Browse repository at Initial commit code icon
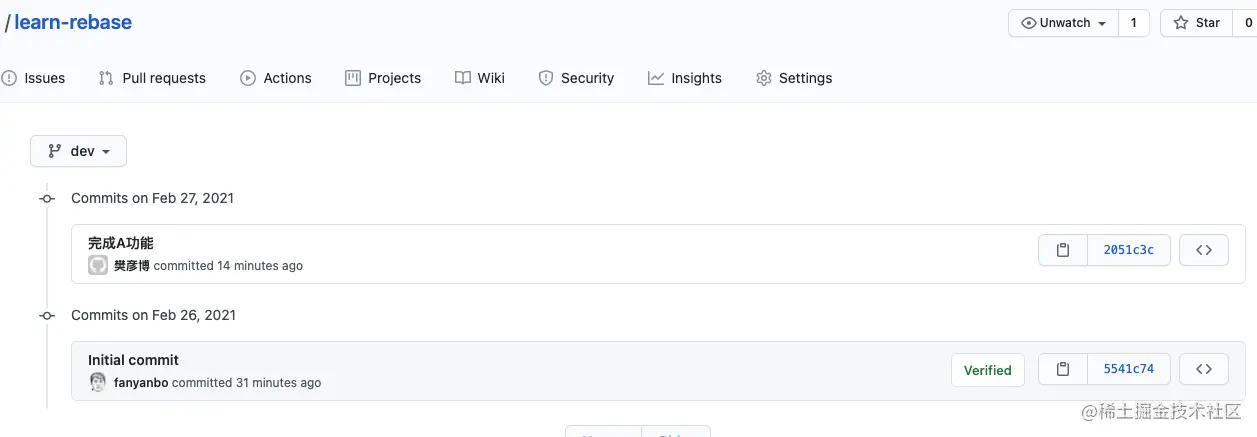This screenshot has height=437, width=1257. click(1204, 369)
